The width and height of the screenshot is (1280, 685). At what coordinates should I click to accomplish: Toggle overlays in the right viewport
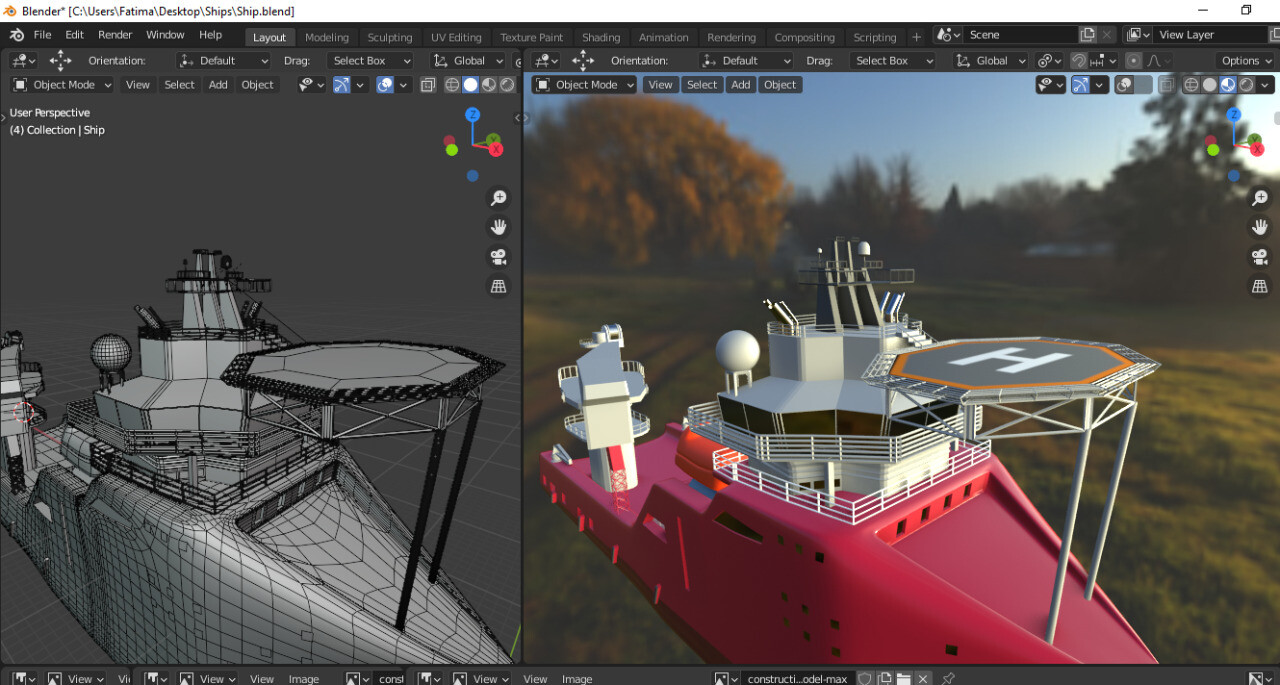1123,85
